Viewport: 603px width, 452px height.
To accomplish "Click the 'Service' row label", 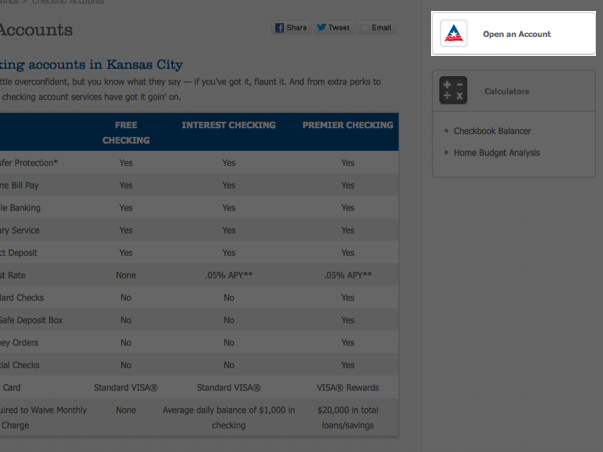I will pyautogui.click(x=20, y=230).
